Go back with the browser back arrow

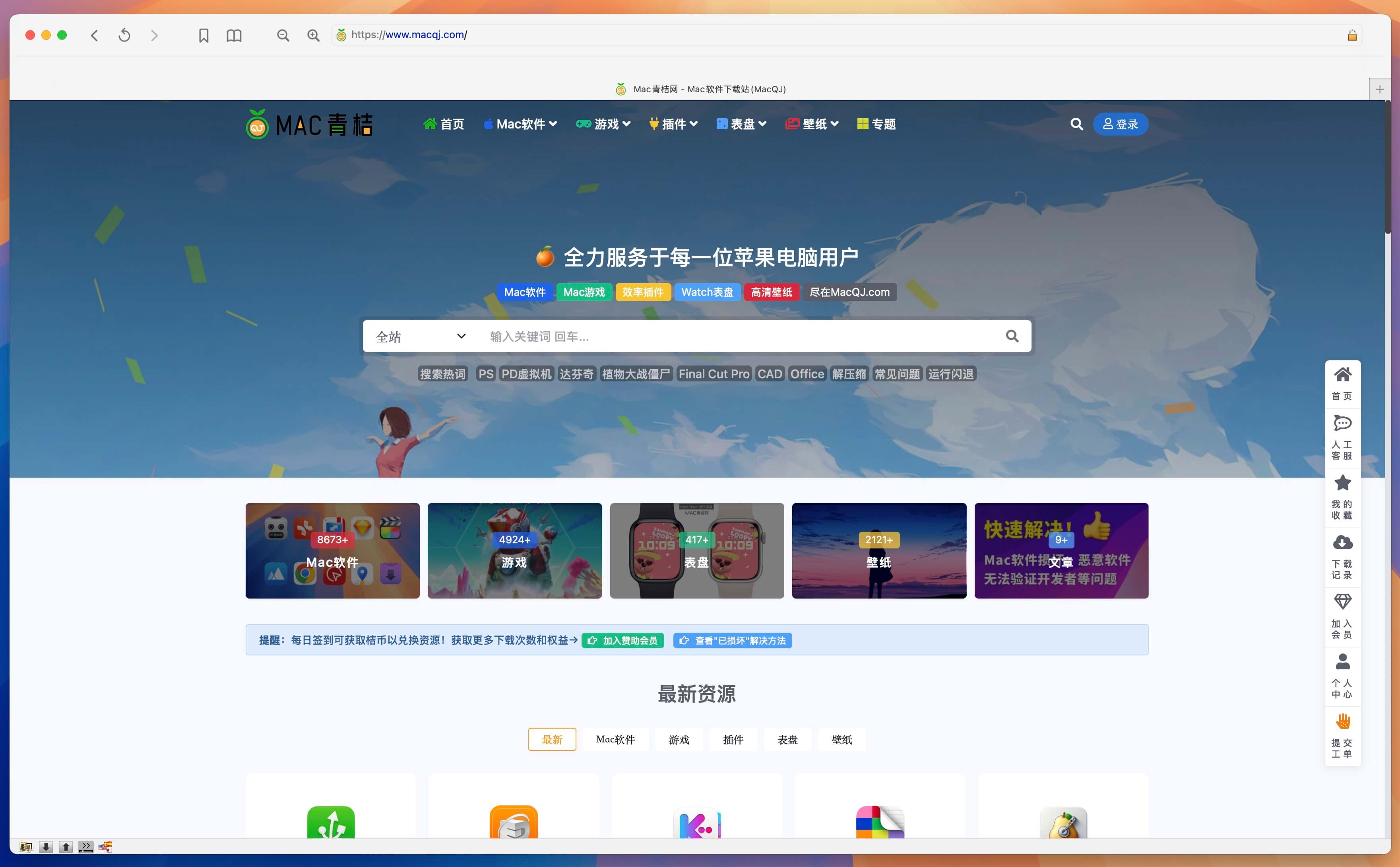click(95, 35)
